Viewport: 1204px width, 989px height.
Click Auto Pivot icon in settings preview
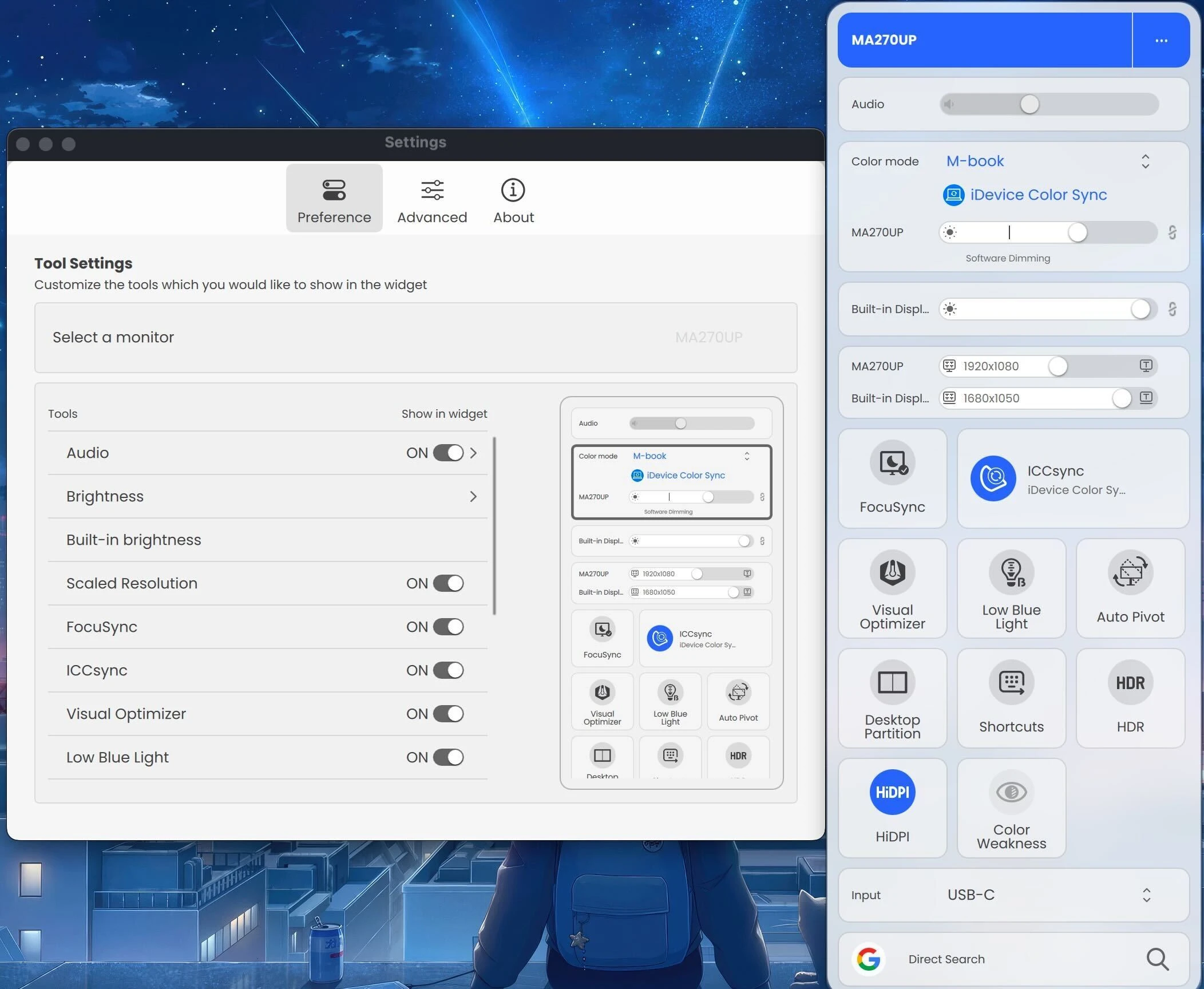click(738, 692)
